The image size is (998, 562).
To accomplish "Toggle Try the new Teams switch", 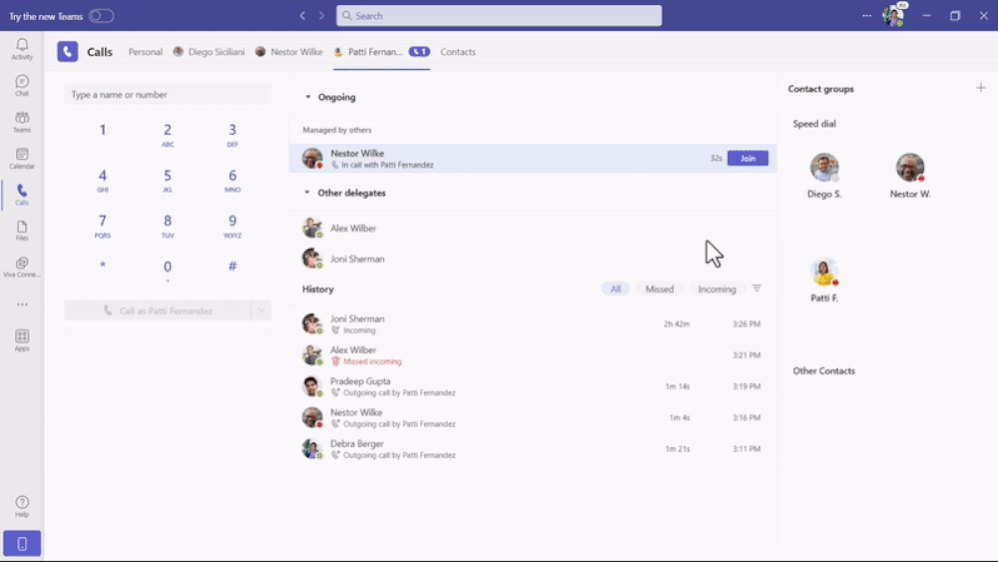I will (101, 16).
